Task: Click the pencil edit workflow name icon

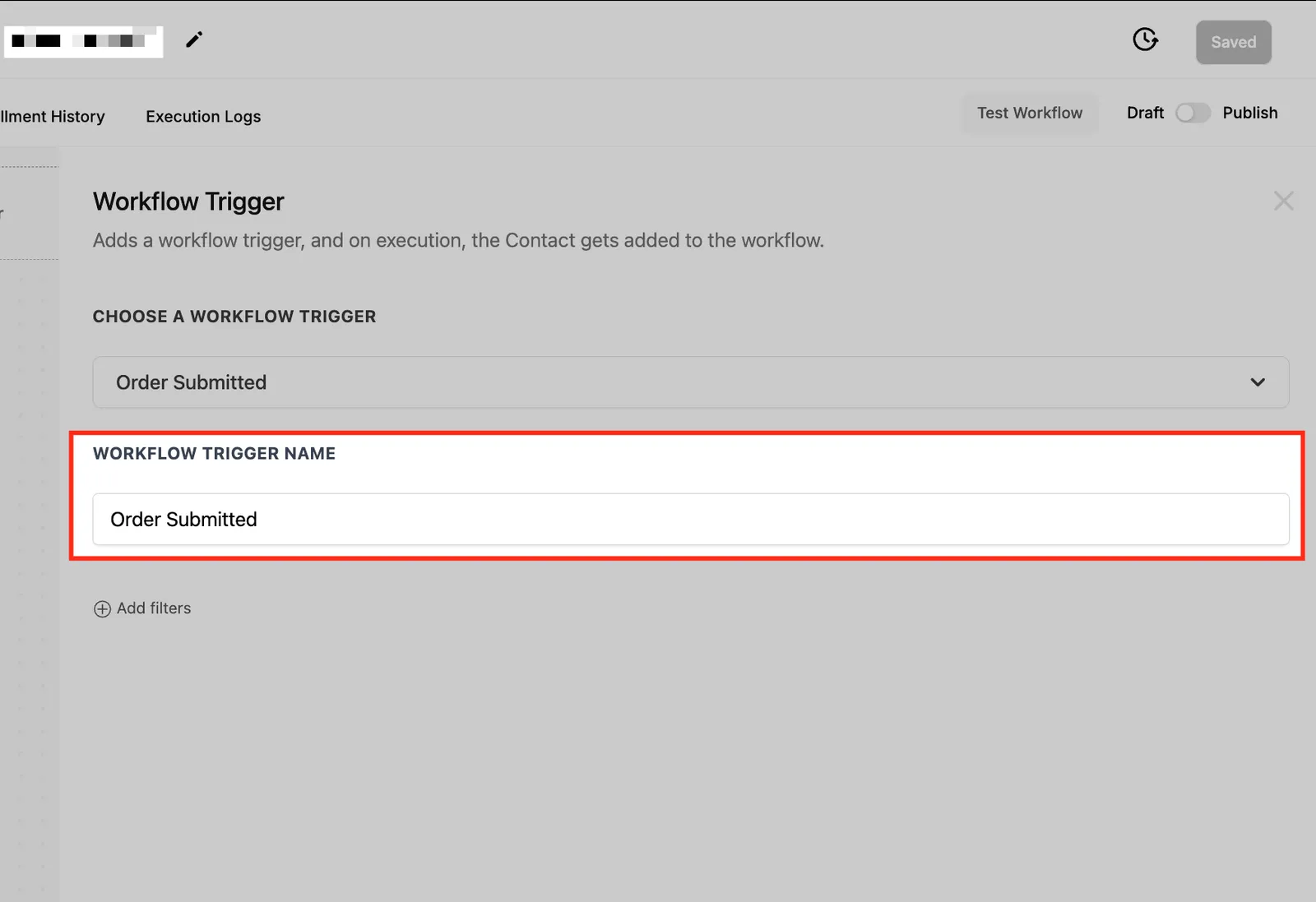Action: pyautogui.click(x=194, y=39)
